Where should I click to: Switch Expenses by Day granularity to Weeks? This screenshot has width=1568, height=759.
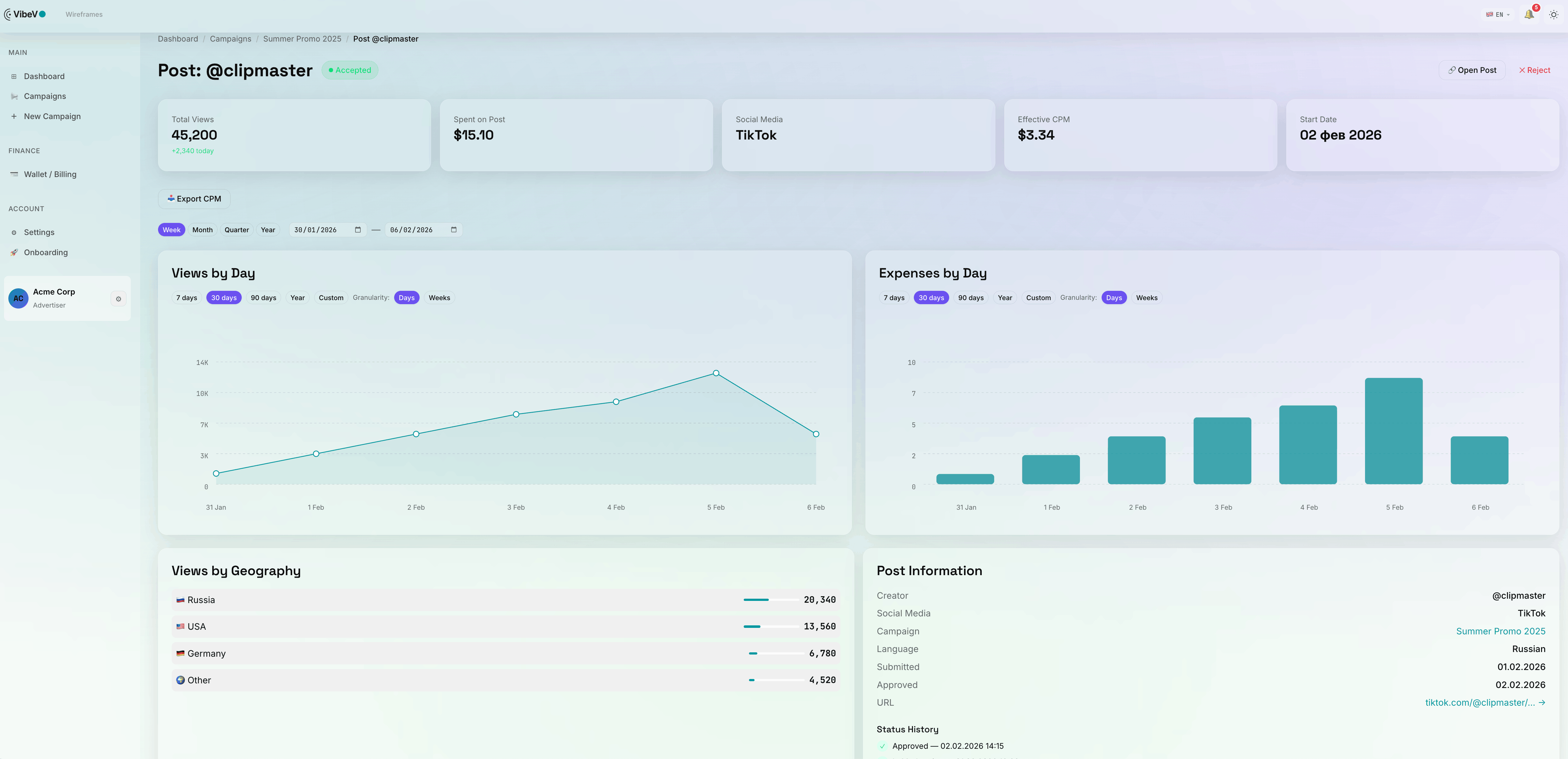click(x=1146, y=298)
